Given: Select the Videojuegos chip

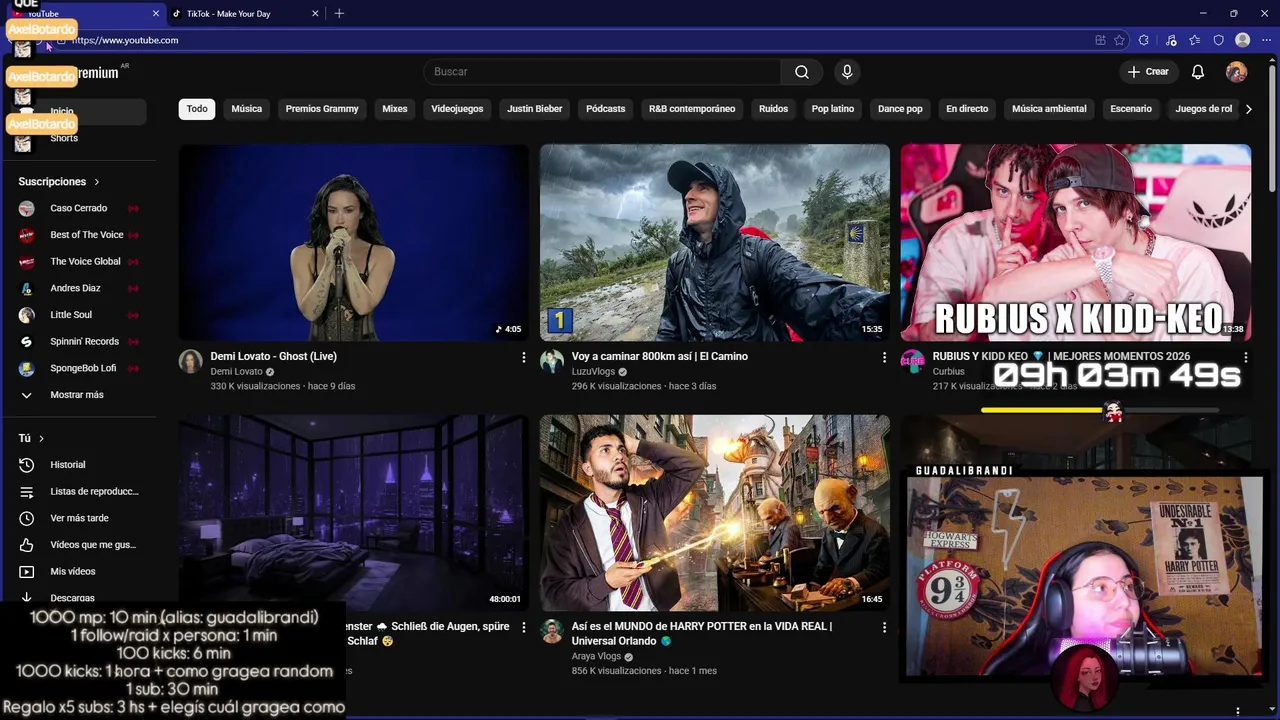Looking at the screenshot, I should 457,109.
